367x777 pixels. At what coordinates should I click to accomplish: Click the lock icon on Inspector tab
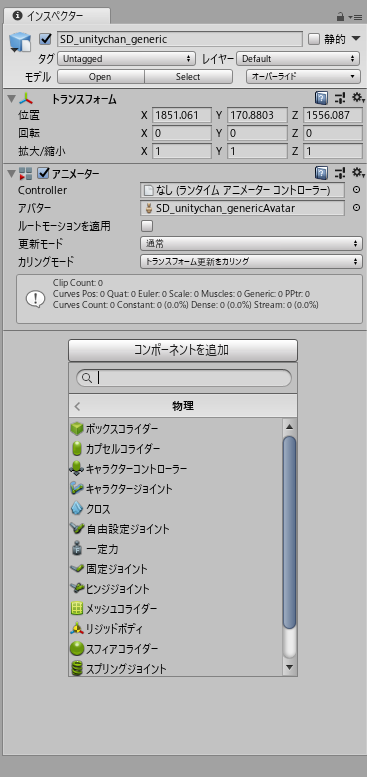[341, 17]
